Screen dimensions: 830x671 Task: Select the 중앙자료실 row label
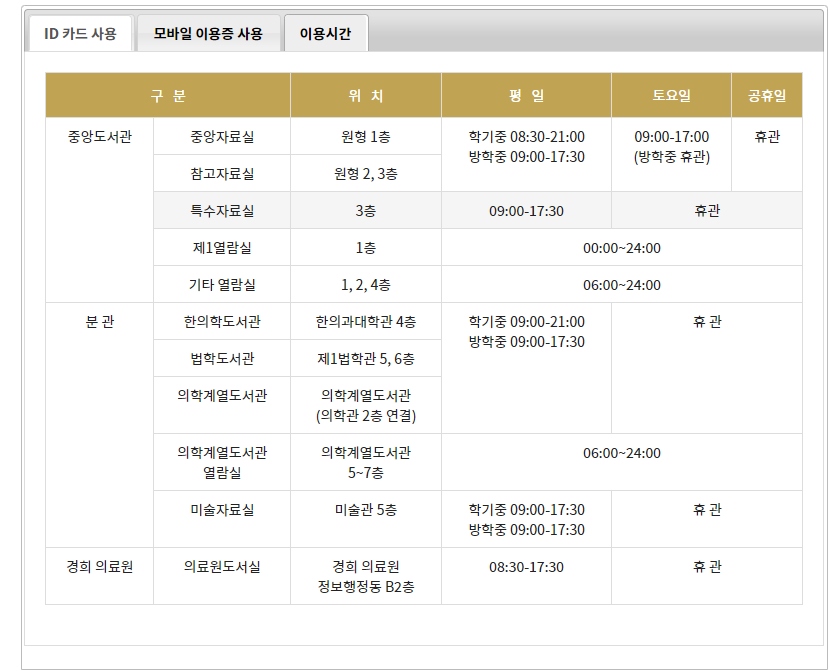tap(222, 137)
